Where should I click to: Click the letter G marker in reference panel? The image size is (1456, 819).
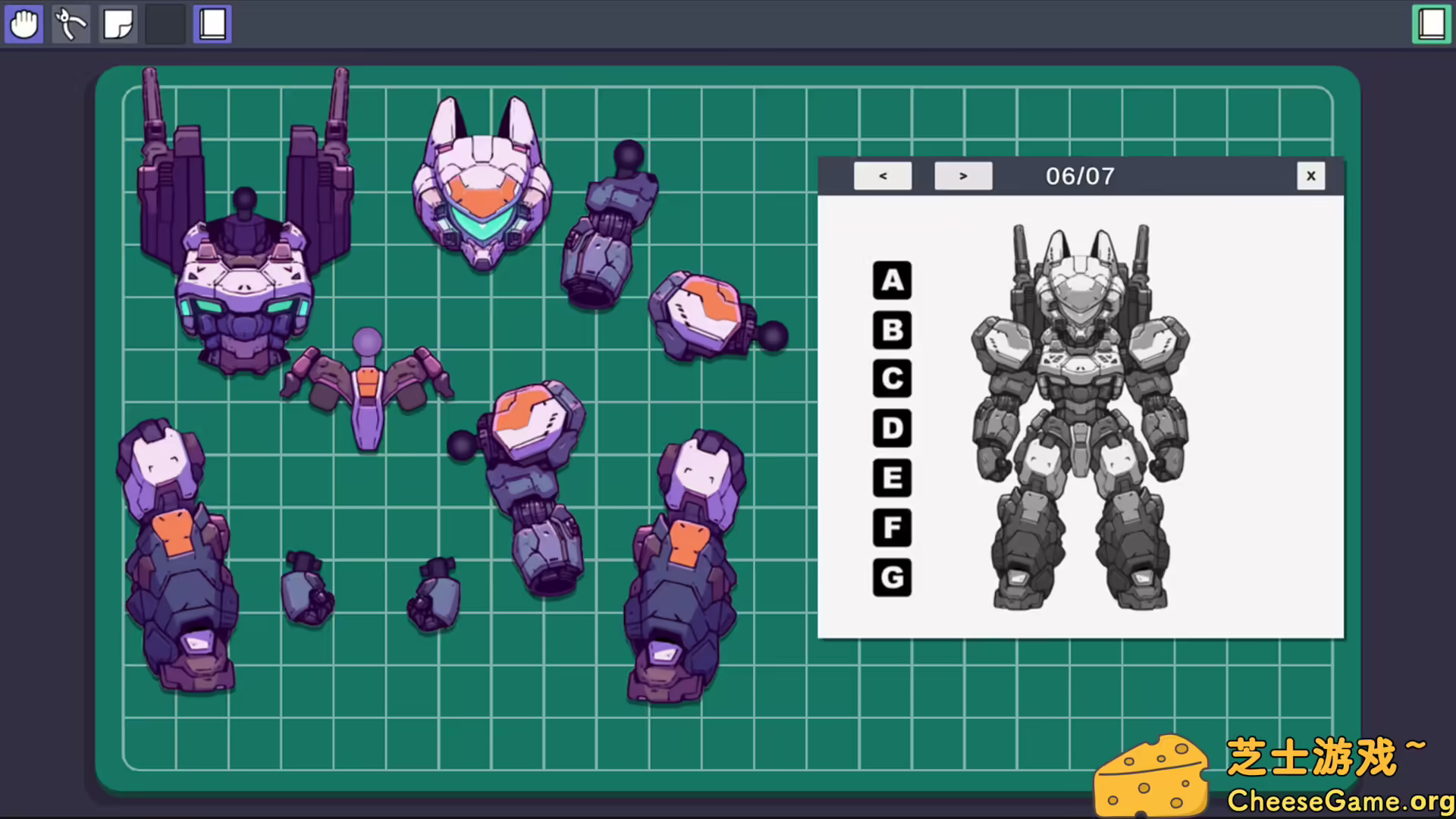892,577
